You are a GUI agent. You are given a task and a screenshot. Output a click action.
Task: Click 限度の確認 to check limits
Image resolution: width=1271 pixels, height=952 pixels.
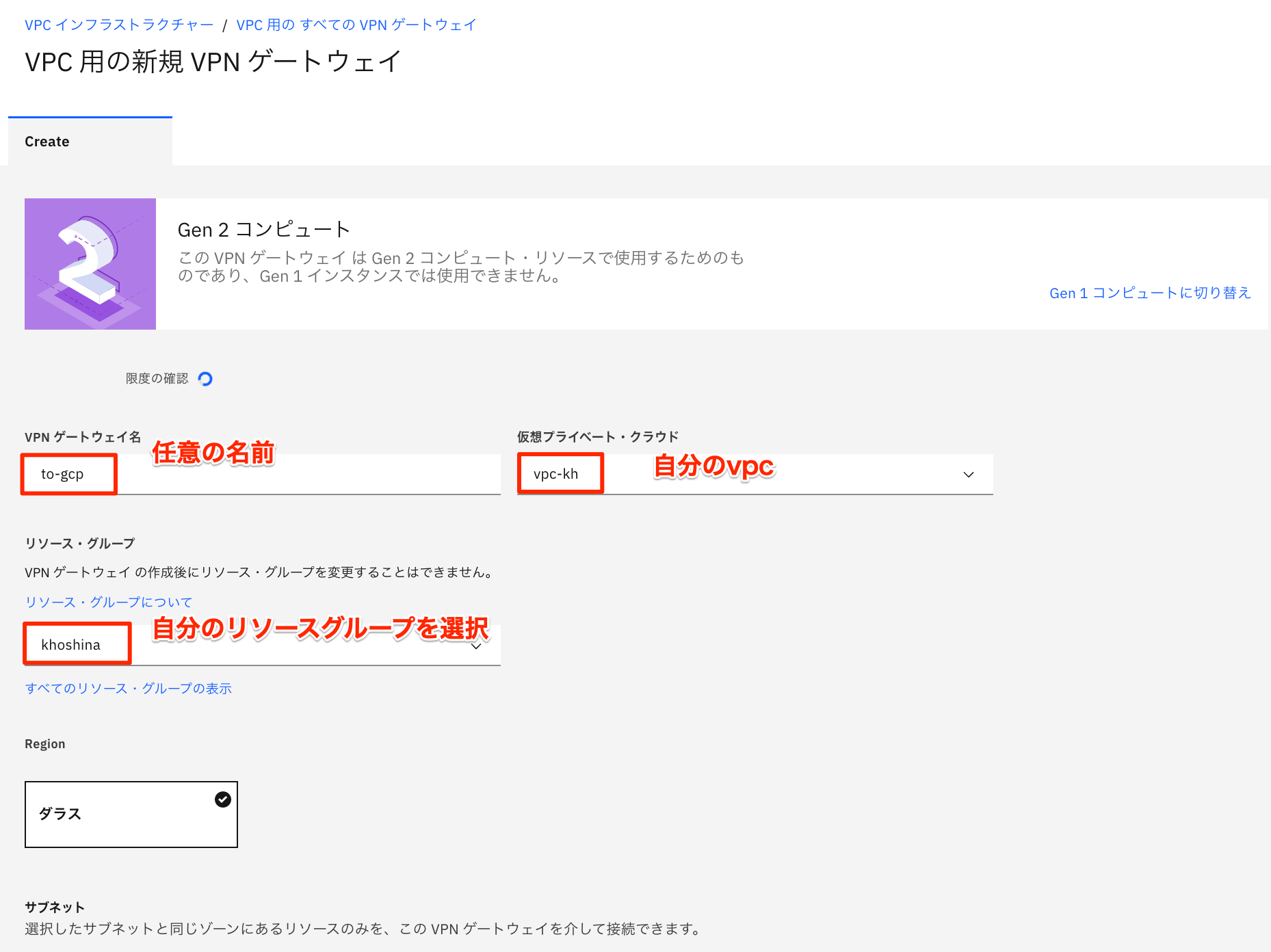tap(156, 378)
